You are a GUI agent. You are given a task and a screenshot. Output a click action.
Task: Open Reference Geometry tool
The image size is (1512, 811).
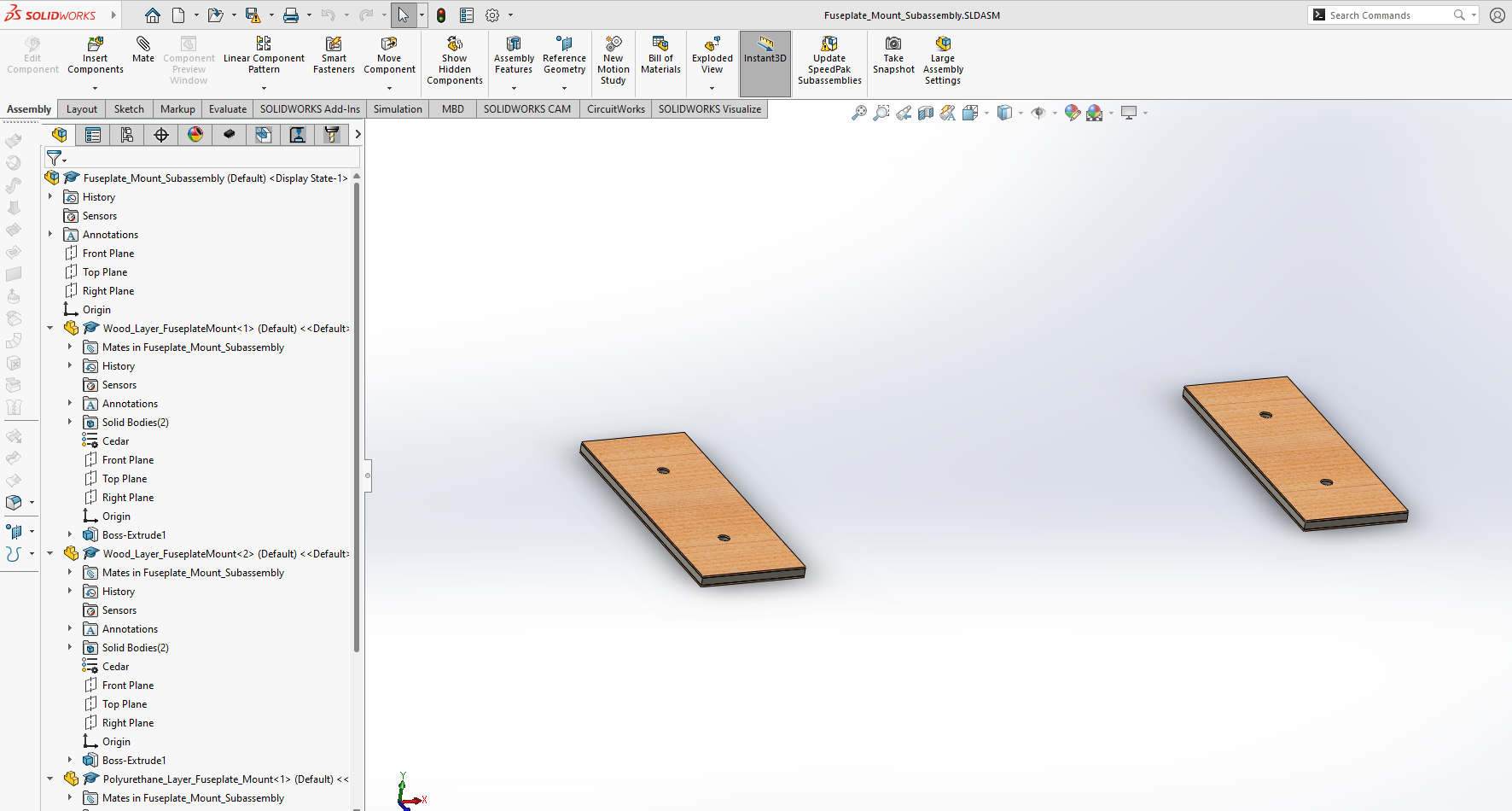(564, 55)
